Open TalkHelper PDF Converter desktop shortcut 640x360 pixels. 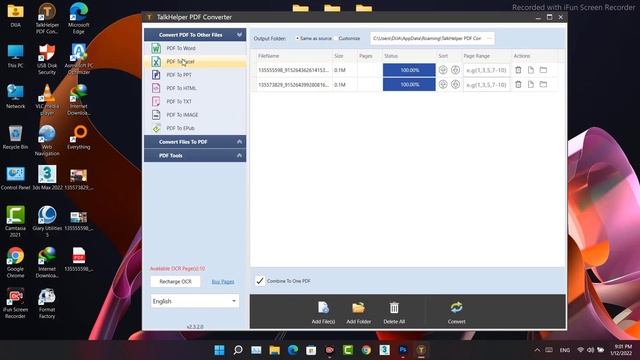[x=47, y=18]
